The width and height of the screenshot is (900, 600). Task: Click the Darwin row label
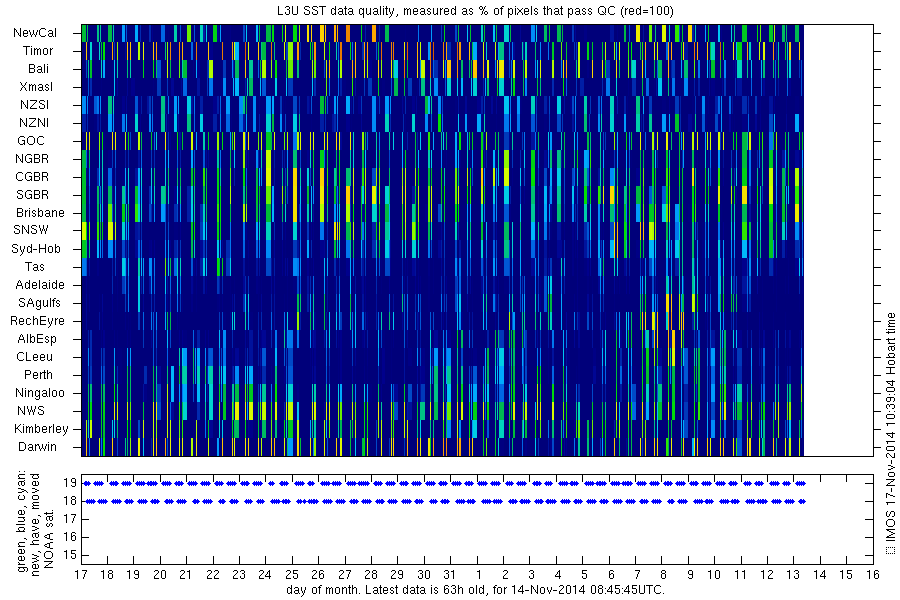pos(37,447)
